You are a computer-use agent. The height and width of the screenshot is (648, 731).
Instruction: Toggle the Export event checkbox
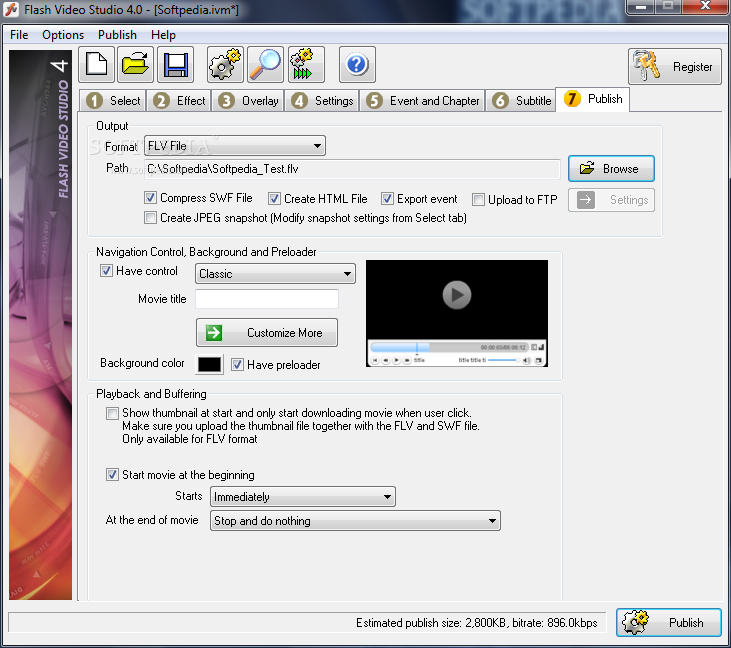tap(387, 199)
